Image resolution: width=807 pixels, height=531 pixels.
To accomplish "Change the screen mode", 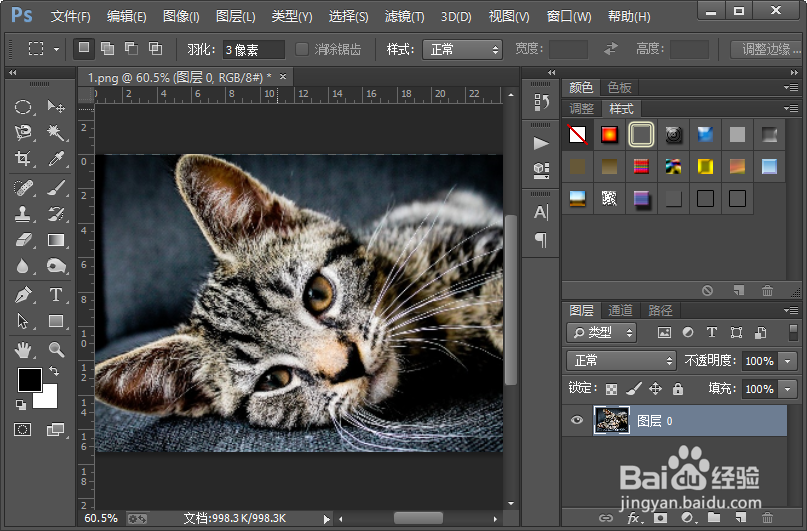I will click(x=55, y=429).
